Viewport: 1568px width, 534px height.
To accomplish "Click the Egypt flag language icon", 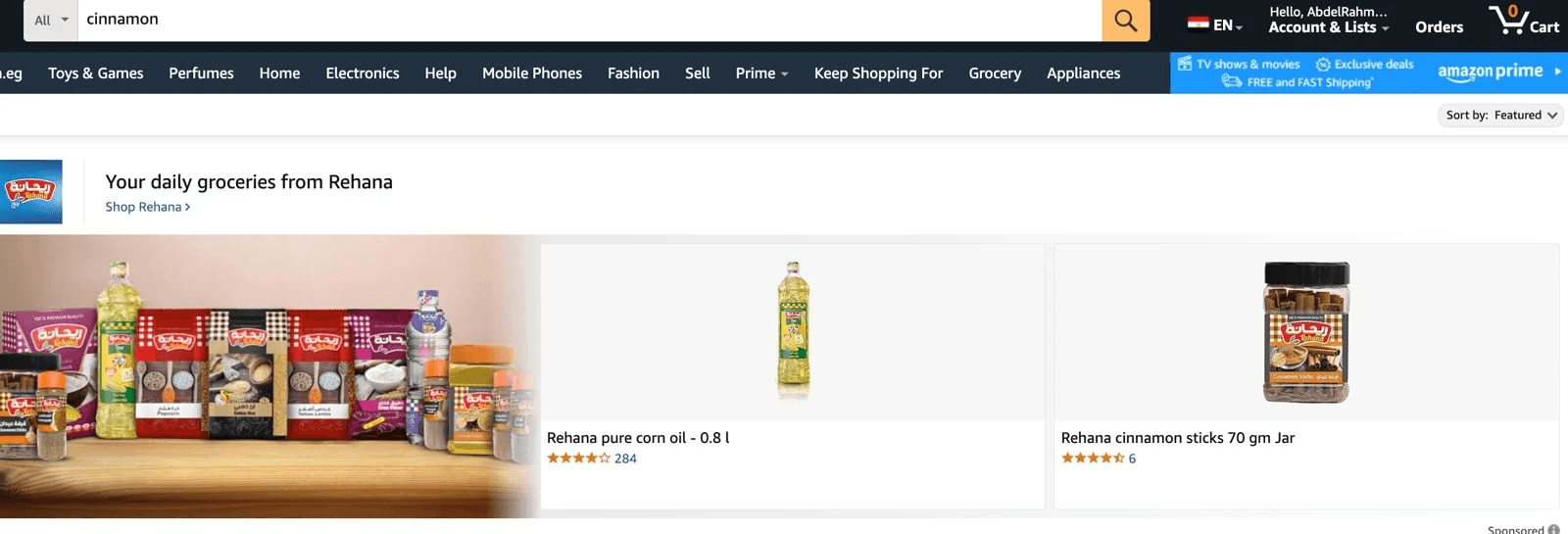I will (1198, 24).
